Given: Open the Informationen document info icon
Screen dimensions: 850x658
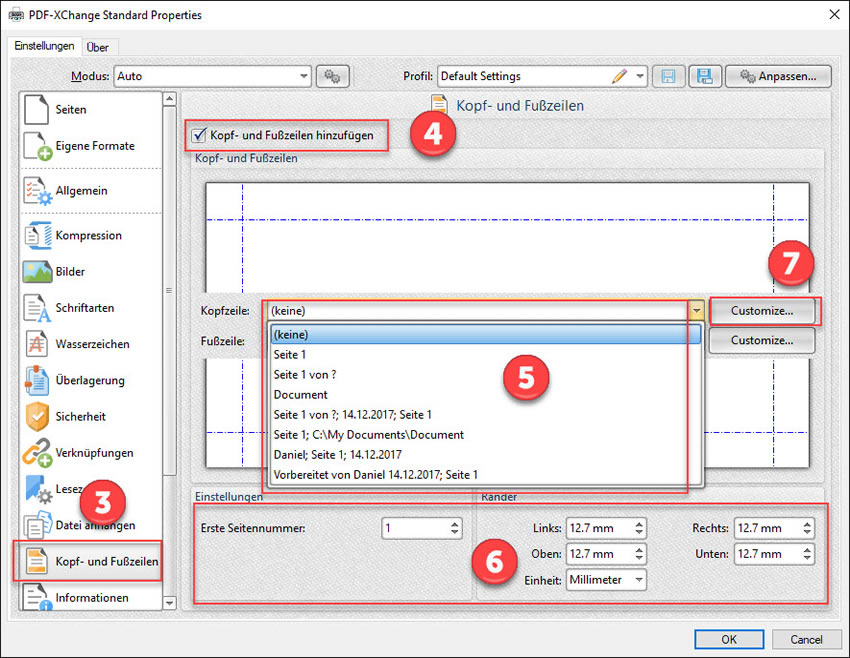Looking at the screenshot, I should (x=38, y=597).
